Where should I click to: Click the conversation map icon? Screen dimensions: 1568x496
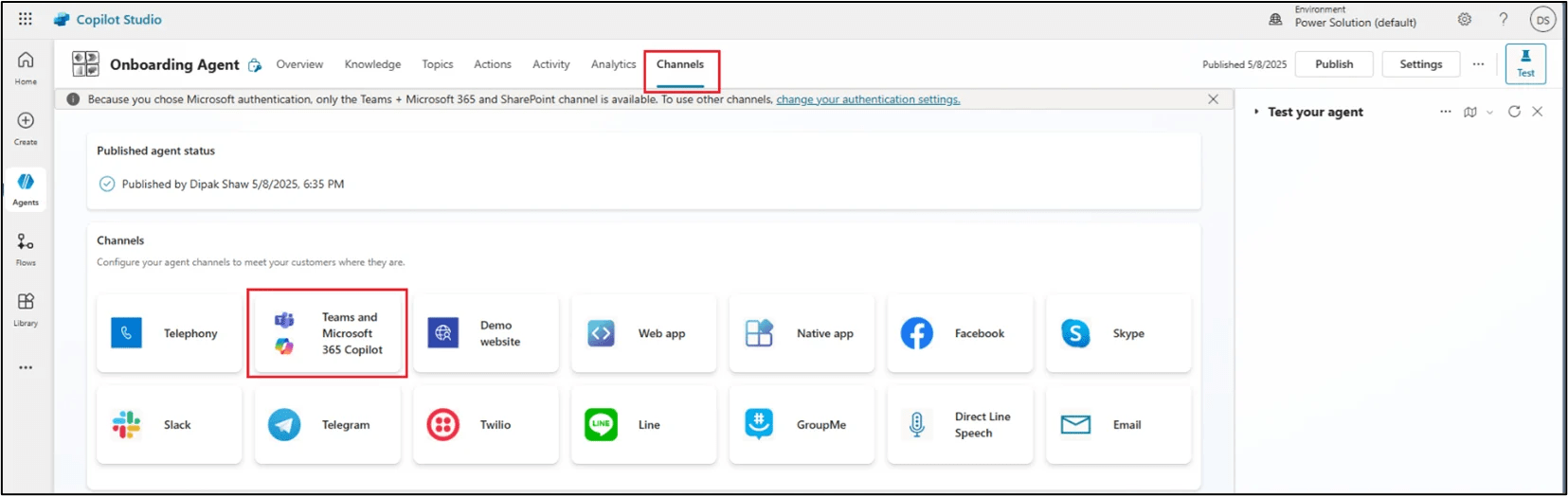point(1470,112)
